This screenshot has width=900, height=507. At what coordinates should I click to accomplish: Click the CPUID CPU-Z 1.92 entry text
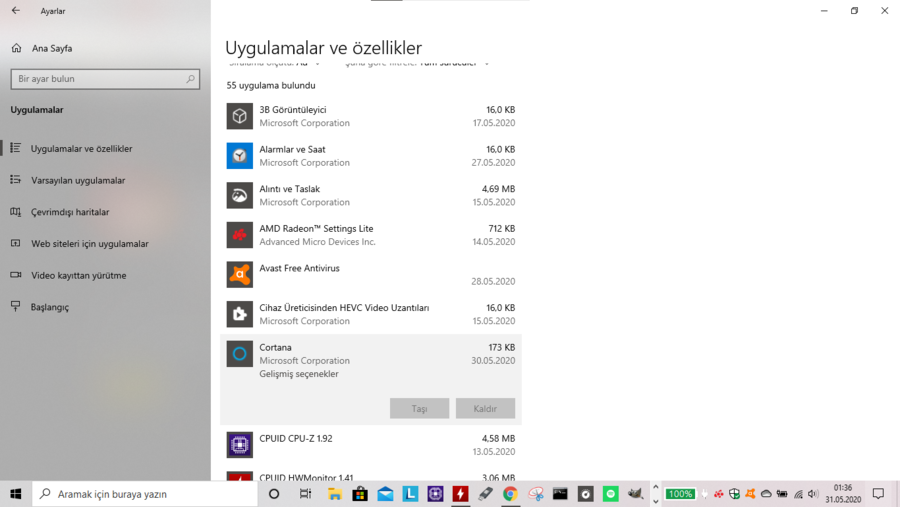pyautogui.click(x=296, y=438)
